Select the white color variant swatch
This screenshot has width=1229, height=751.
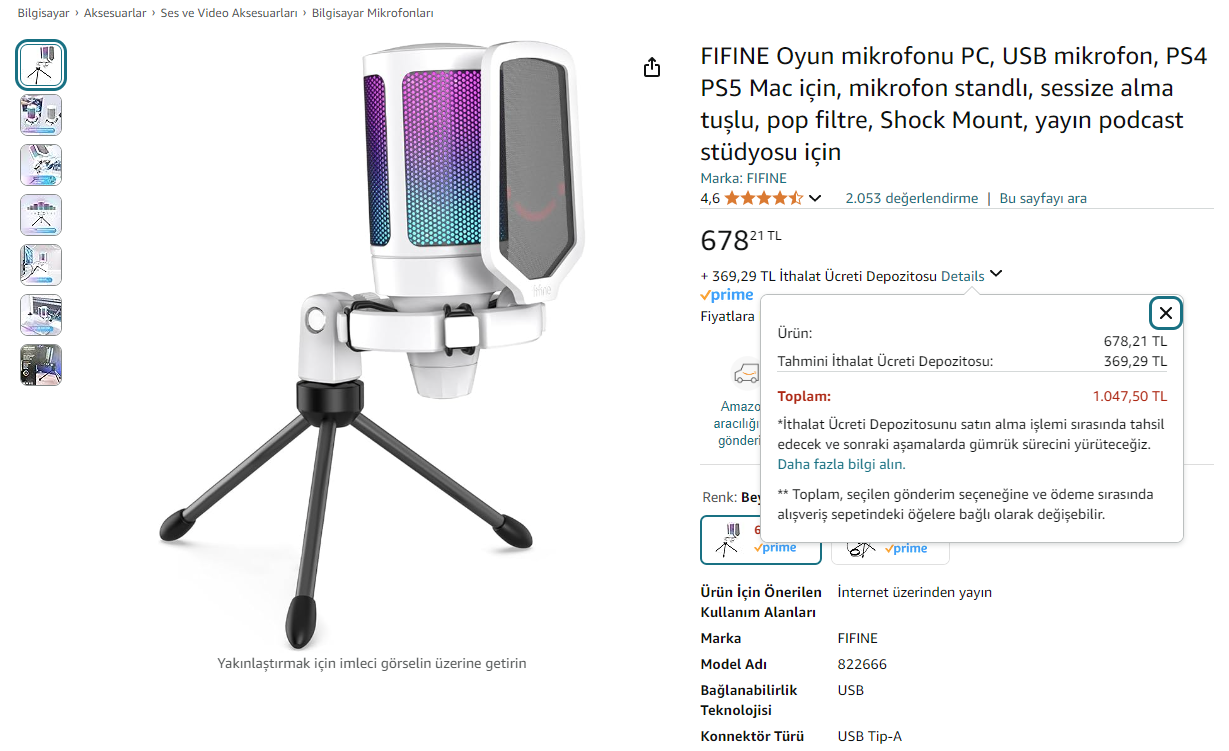[x=760, y=540]
